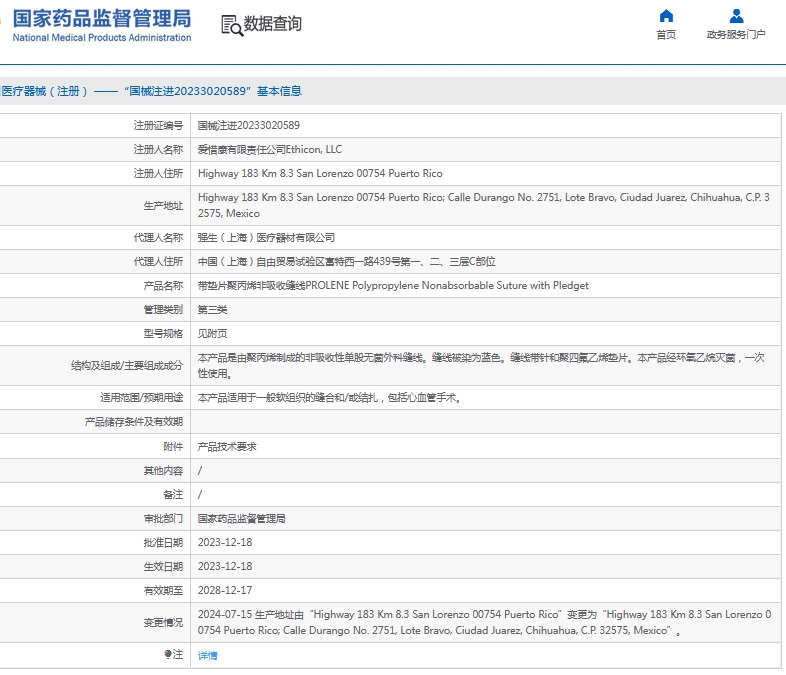Click the 注册人住所 address value

[320, 173]
